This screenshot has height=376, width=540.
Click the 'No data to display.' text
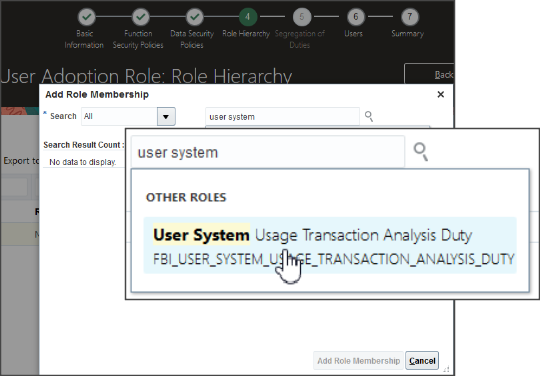pos(82,162)
